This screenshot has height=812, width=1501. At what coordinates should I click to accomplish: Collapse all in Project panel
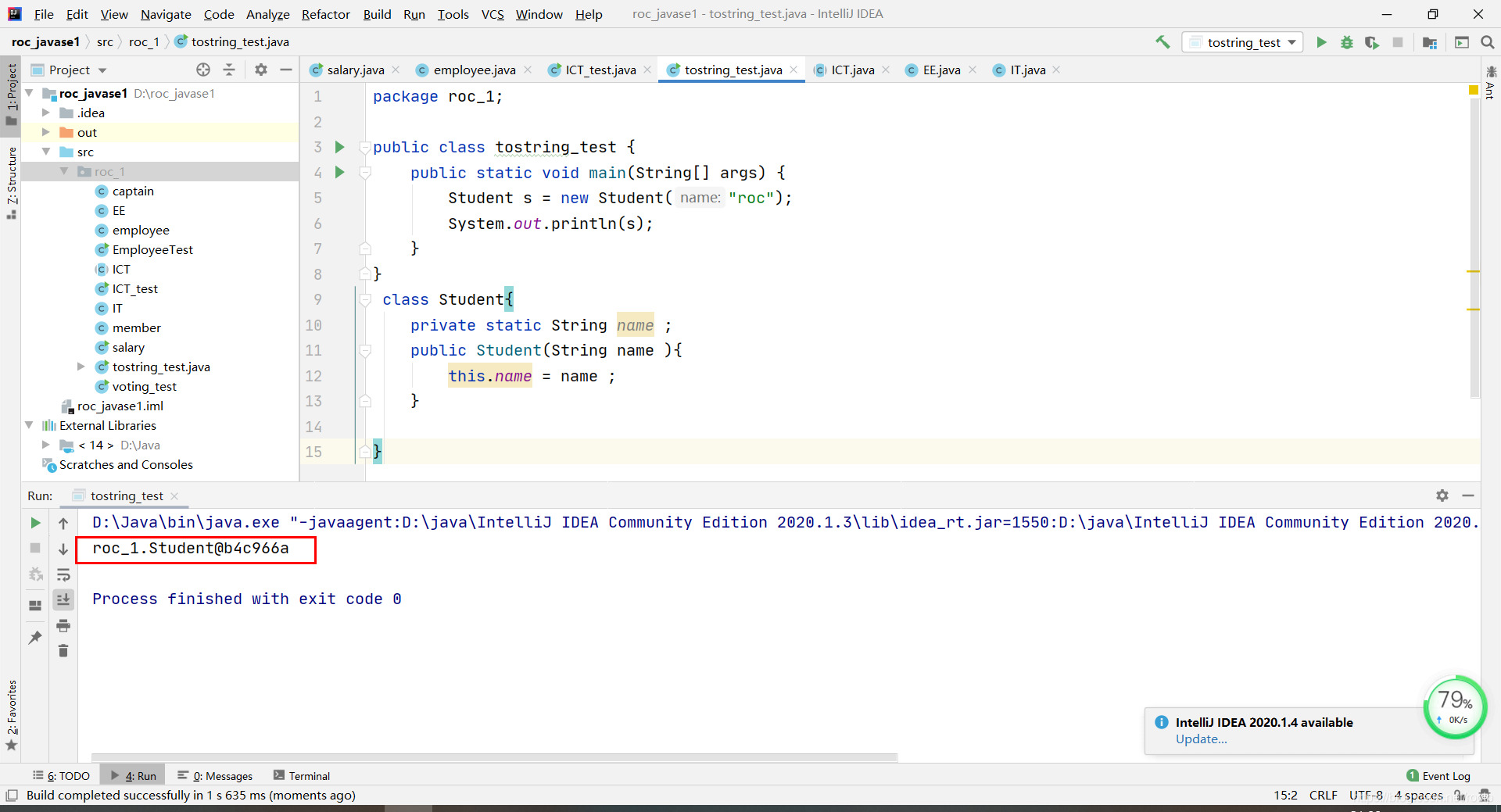tap(229, 70)
